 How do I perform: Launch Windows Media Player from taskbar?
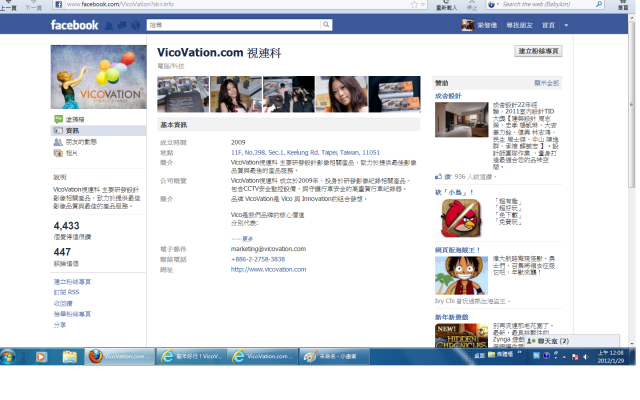coord(40,357)
